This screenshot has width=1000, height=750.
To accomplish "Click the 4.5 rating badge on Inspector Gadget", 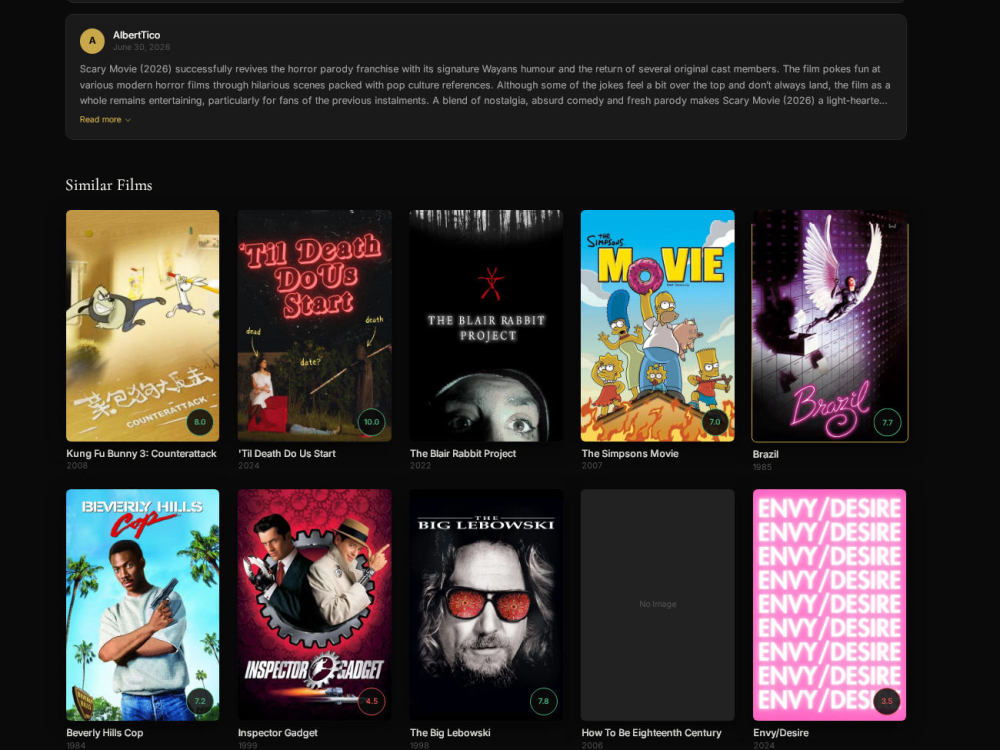I will point(371,701).
